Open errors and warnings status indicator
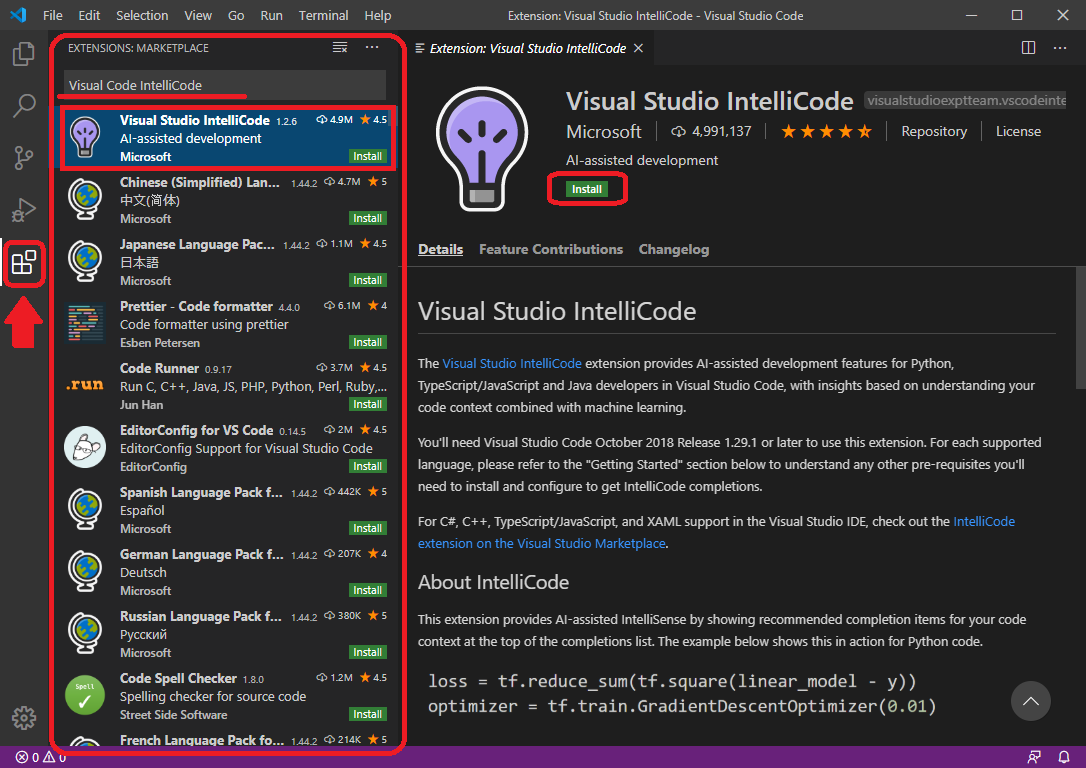Viewport: 1086px width, 768px height. (41, 757)
